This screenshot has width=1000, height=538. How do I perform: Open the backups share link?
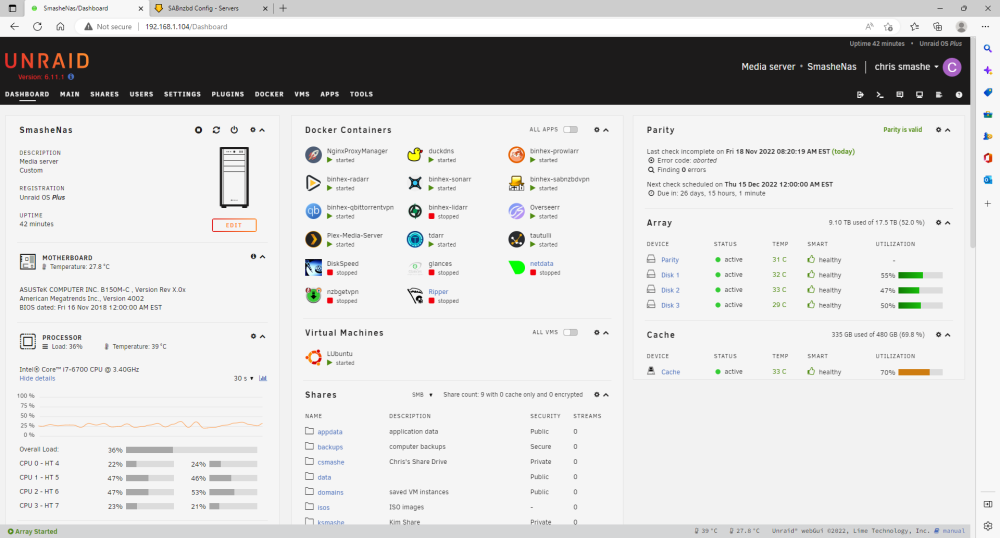pyautogui.click(x=330, y=447)
